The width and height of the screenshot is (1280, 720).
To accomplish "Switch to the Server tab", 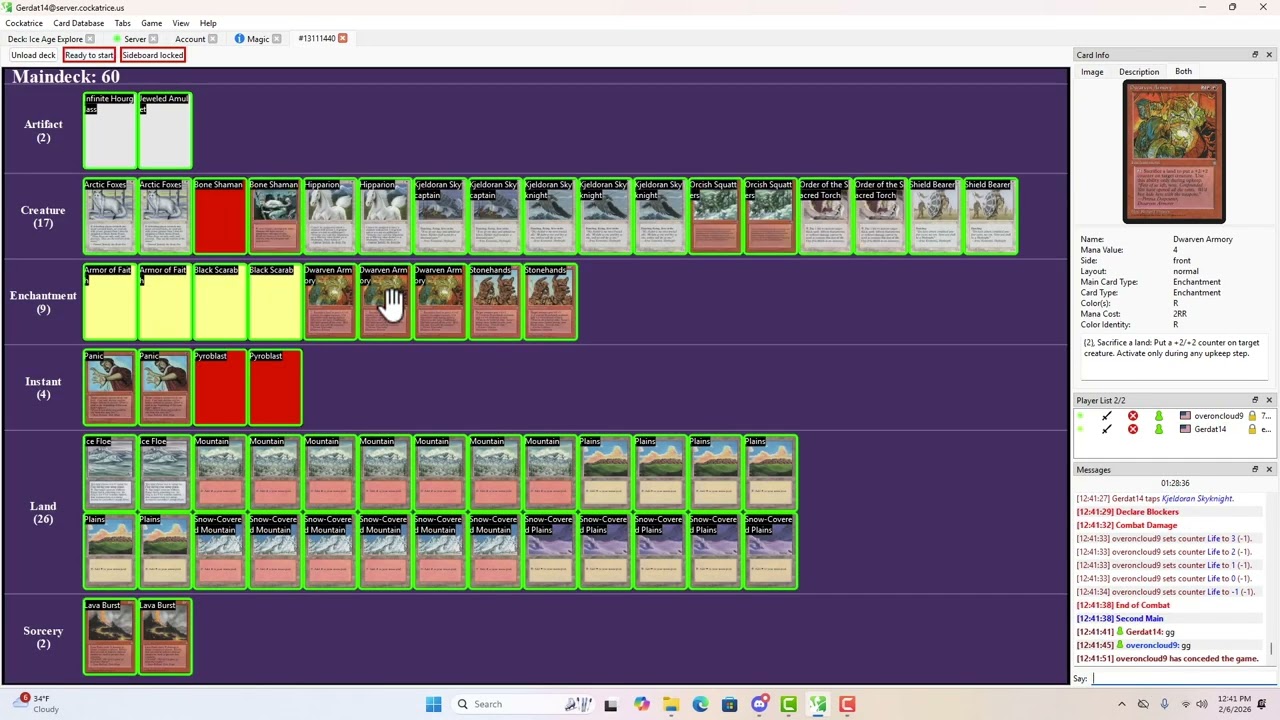I will pos(134,39).
